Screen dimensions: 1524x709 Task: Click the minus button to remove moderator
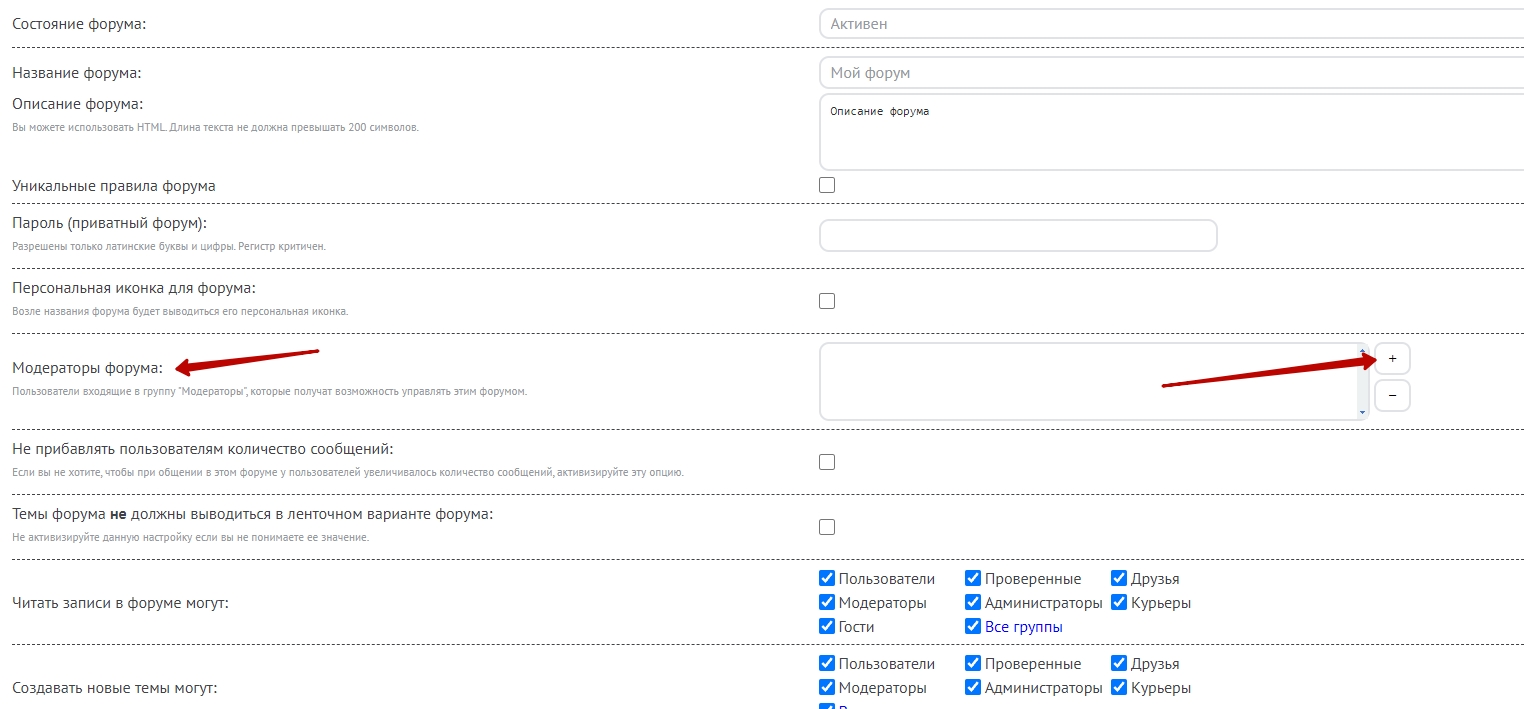click(x=1392, y=396)
